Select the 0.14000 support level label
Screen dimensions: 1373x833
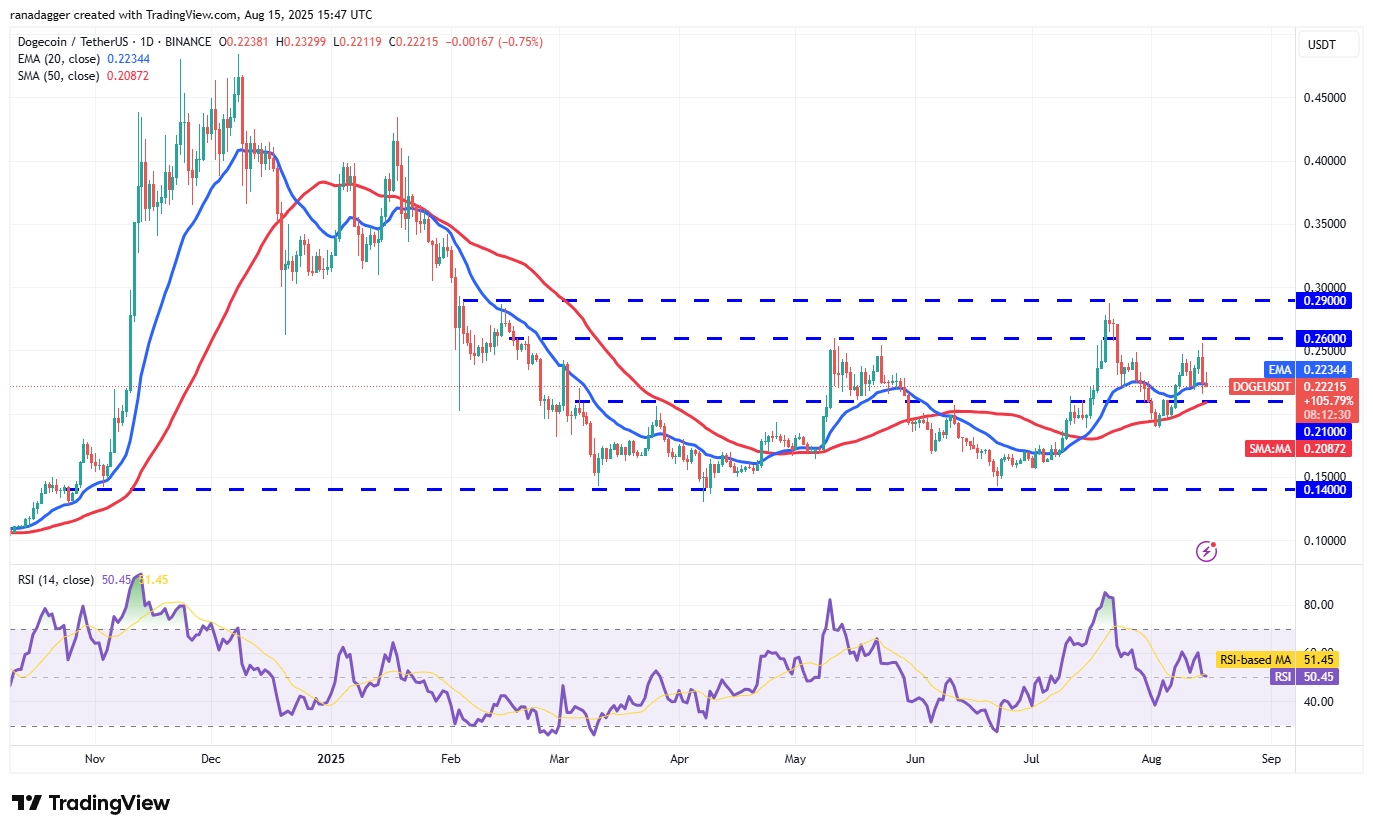1325,489
